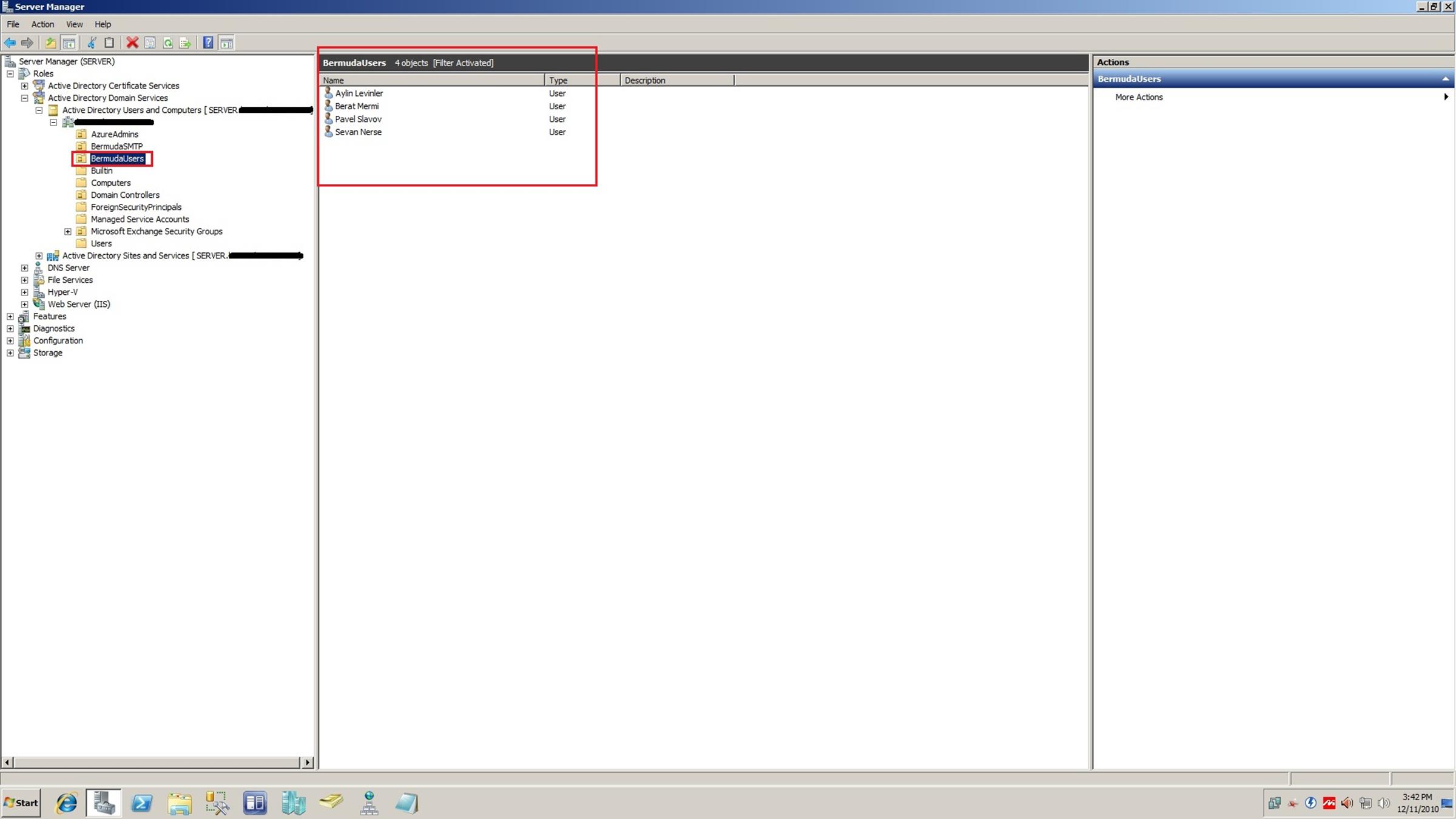Screen dimensions: 1456x819
Task: Expand the More Actions submenu arrow
Action: (x=1446, y=96)
